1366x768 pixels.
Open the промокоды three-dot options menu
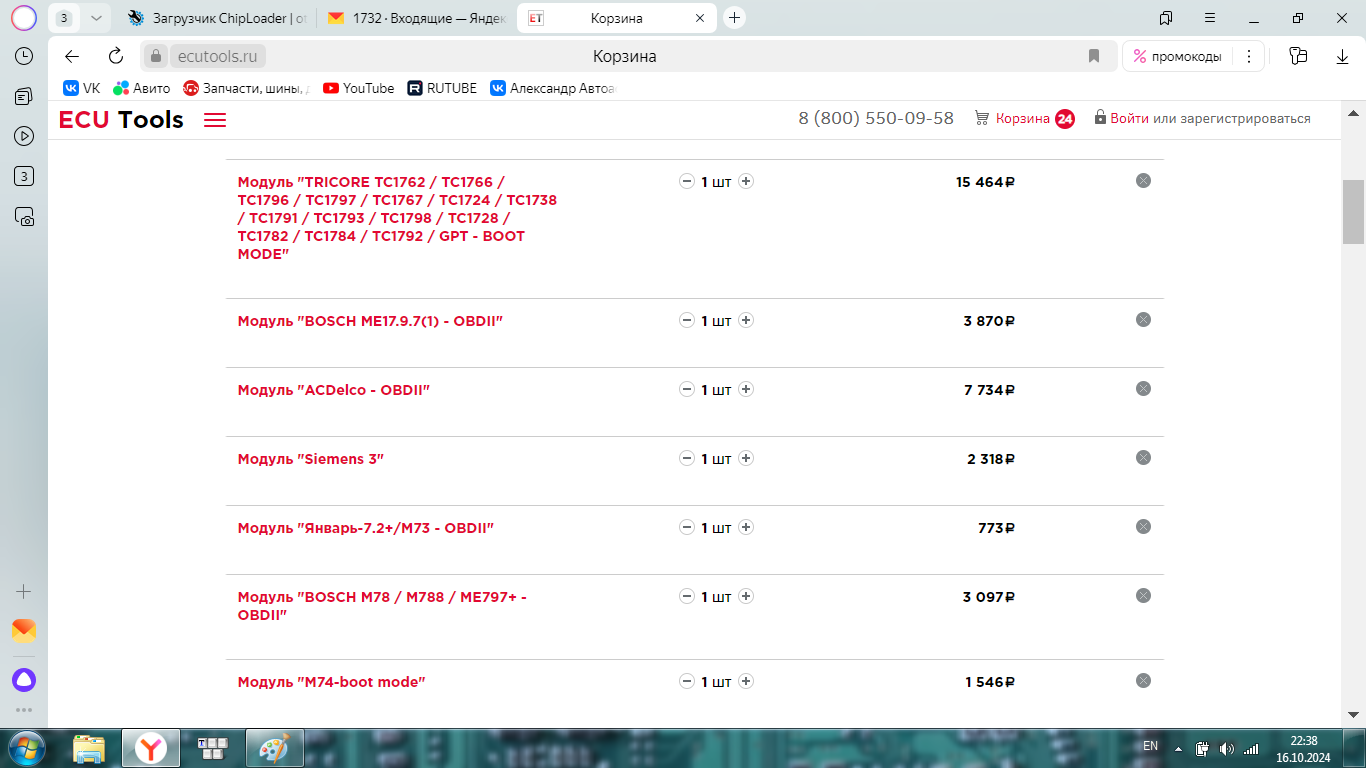point(1249,57)
